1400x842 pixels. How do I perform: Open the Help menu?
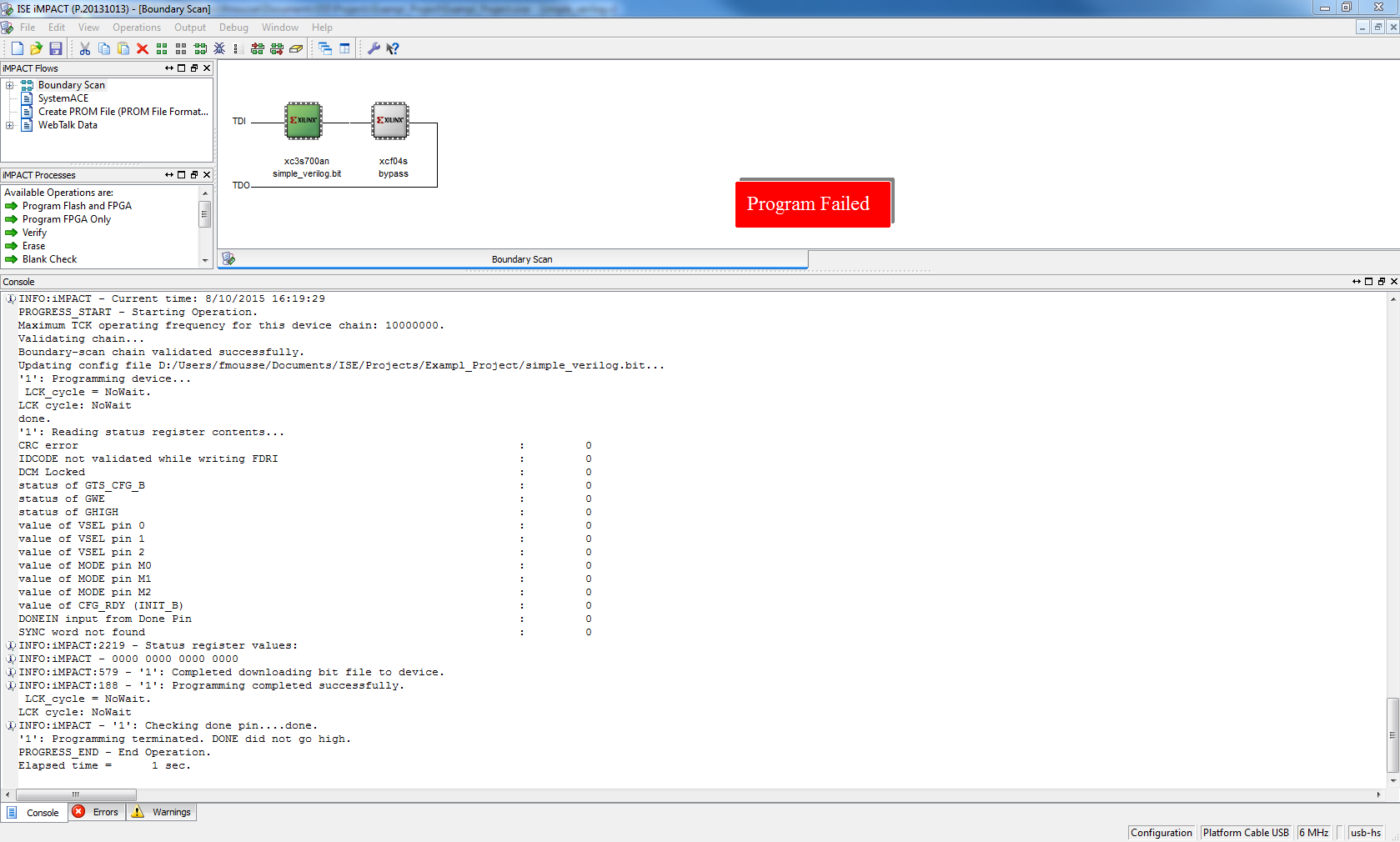pos(322,28)
